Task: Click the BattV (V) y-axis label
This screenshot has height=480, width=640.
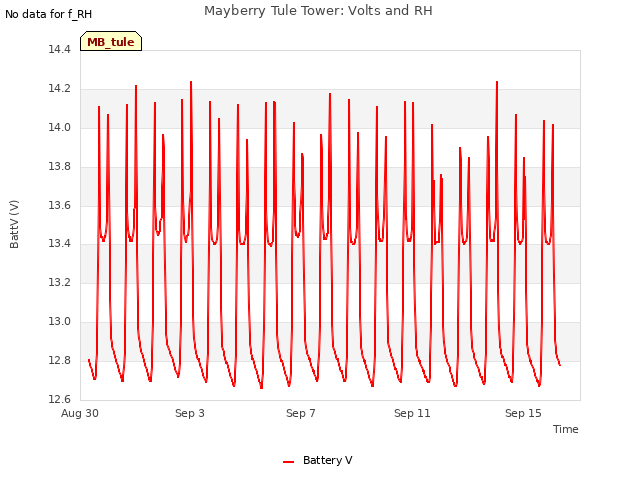Action: coord(14,224)
